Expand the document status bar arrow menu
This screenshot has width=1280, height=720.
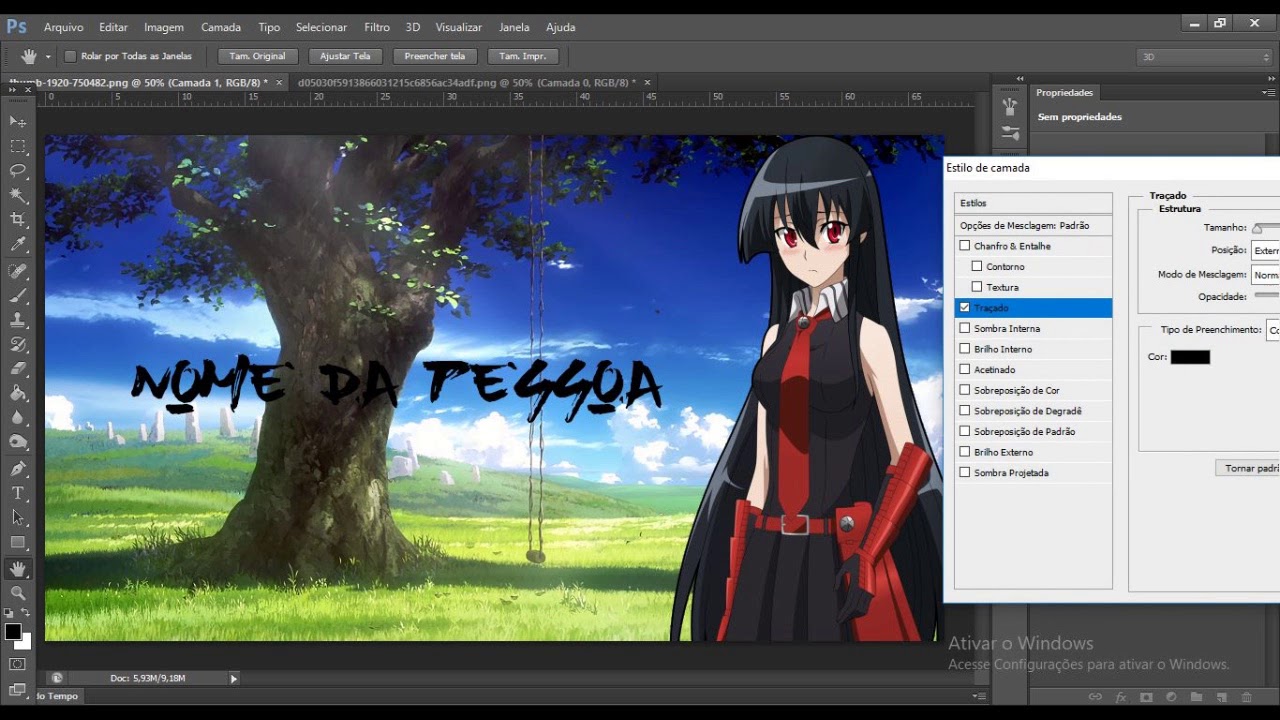coord(234,679)
